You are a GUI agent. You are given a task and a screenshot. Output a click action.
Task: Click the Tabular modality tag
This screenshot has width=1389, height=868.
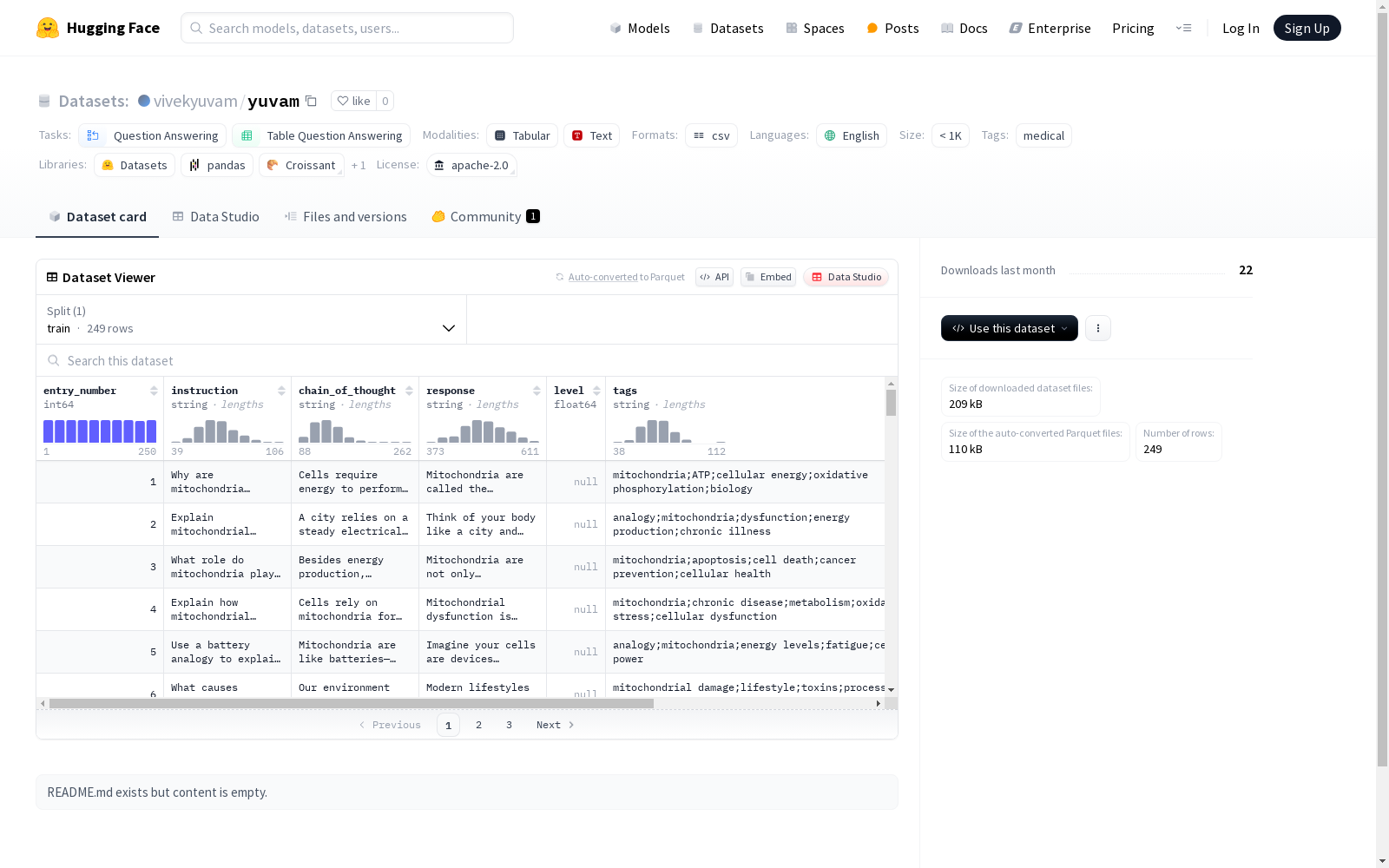[522, 135]
